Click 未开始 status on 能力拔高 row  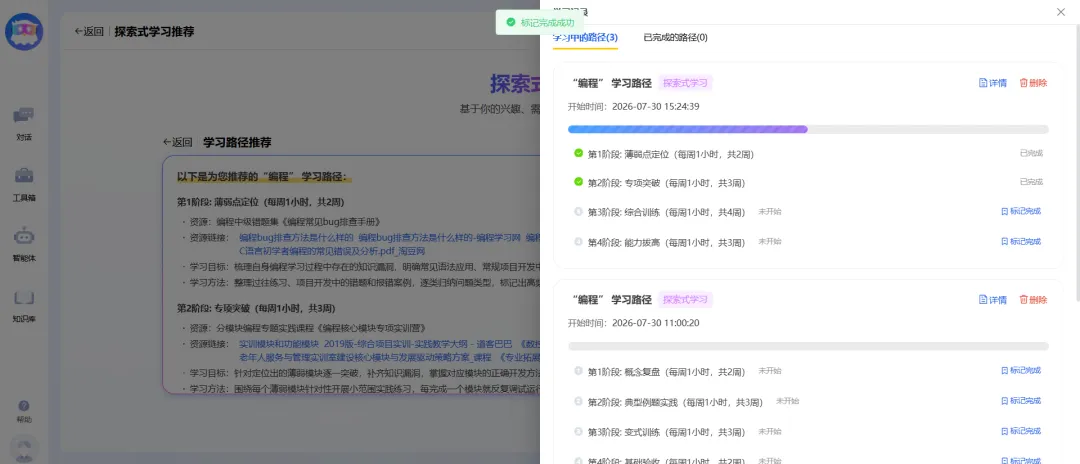770,242
